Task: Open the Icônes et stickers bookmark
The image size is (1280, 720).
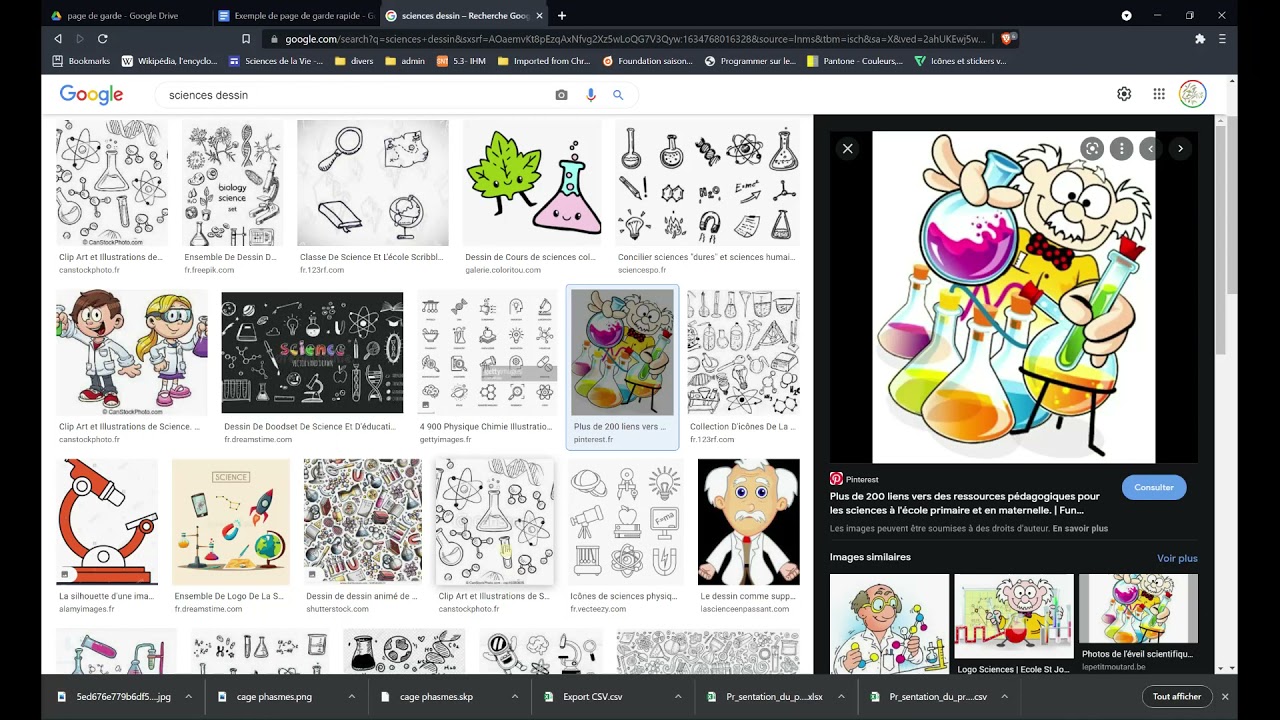Action: [x=961, y=61]
